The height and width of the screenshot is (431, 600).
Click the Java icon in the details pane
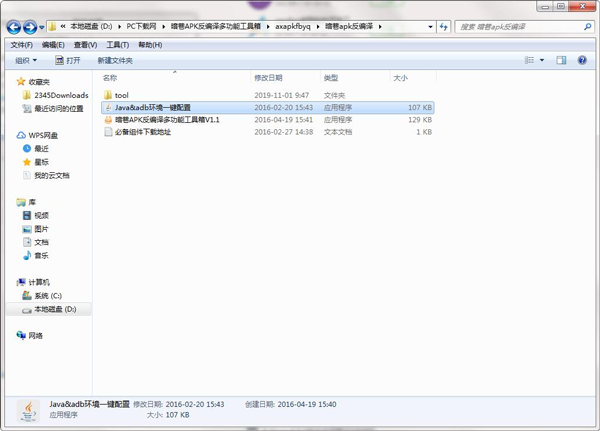click(28, 411)
